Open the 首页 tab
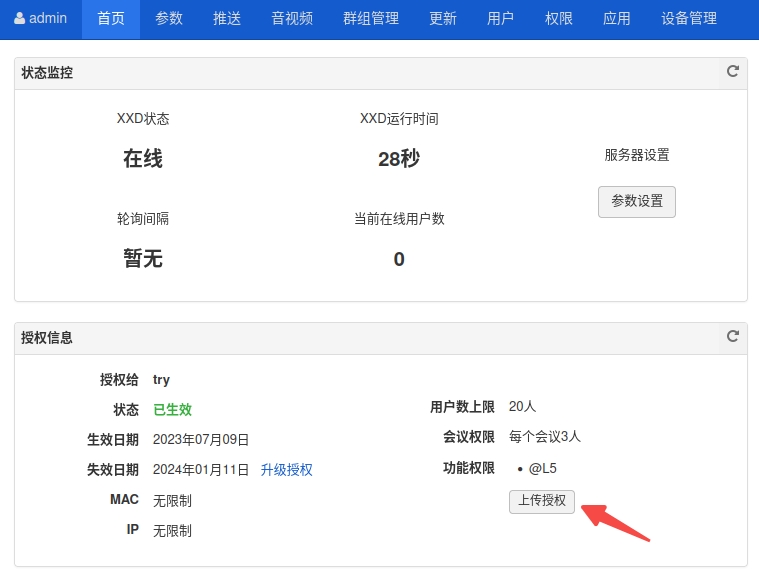Screen dimensions: 759x574 (x=111, y=19)
